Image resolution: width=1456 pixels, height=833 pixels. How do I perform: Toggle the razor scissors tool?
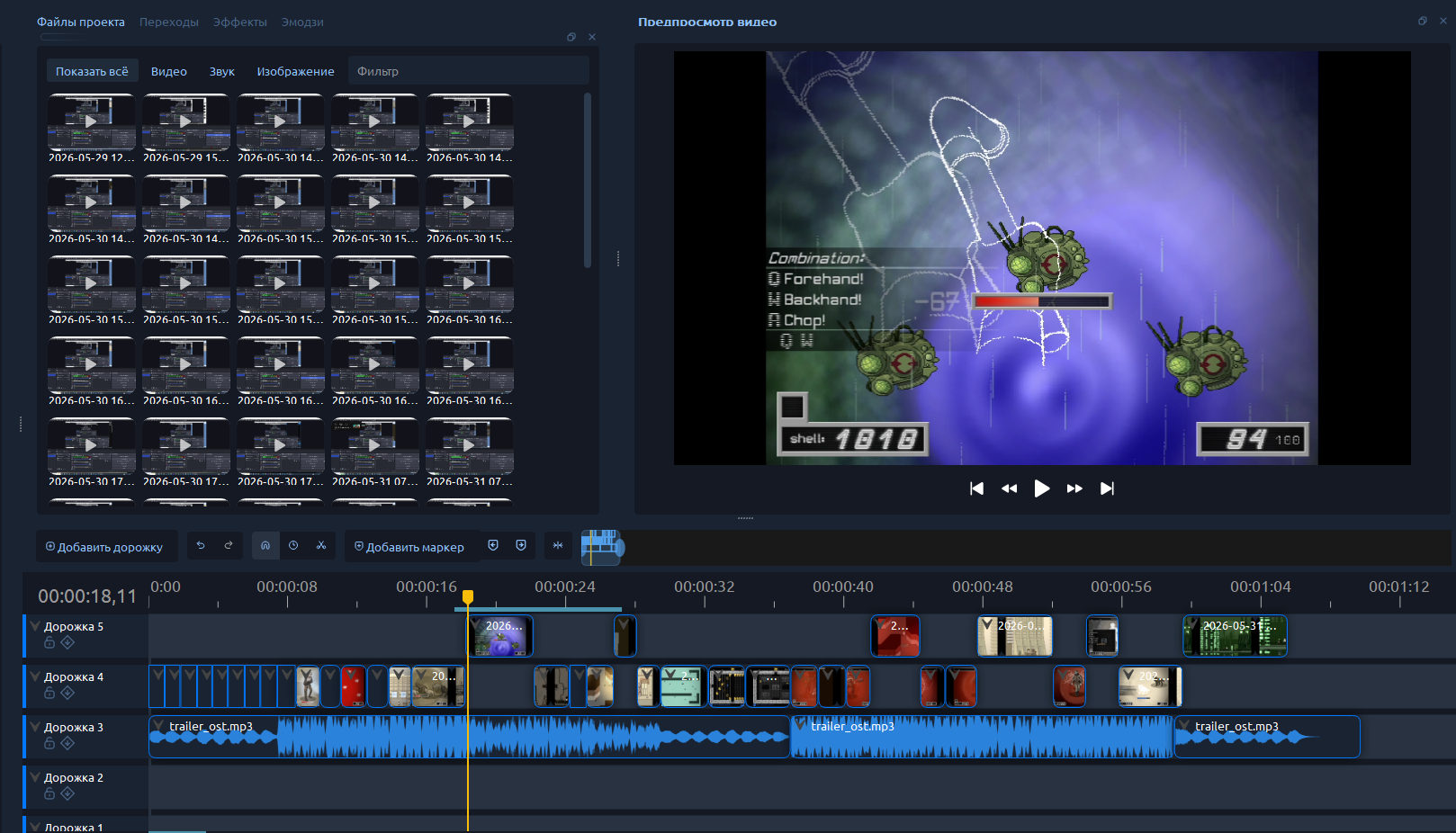coord(321,545)
